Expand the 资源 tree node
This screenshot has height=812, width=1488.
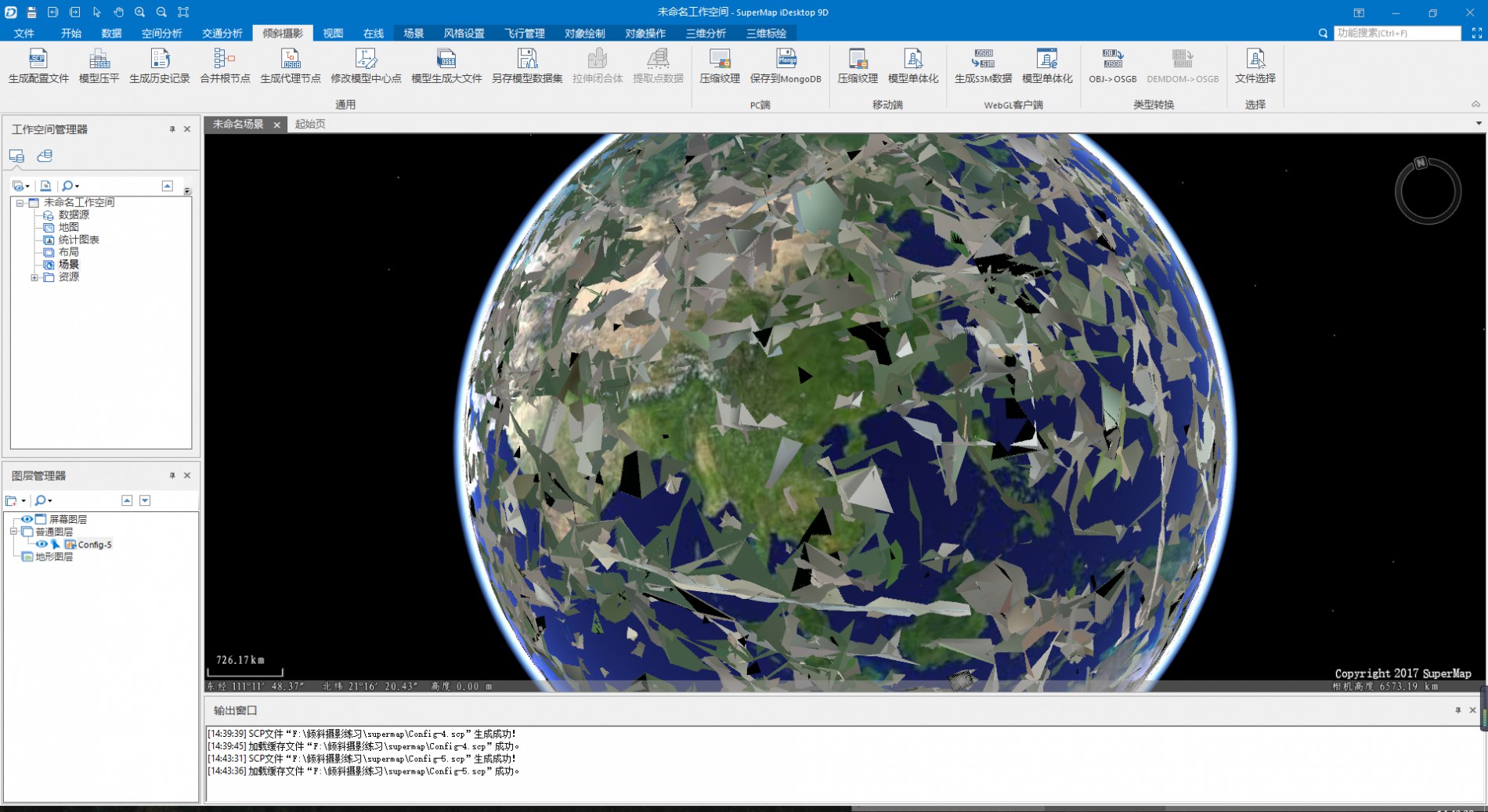coord(34,277)
